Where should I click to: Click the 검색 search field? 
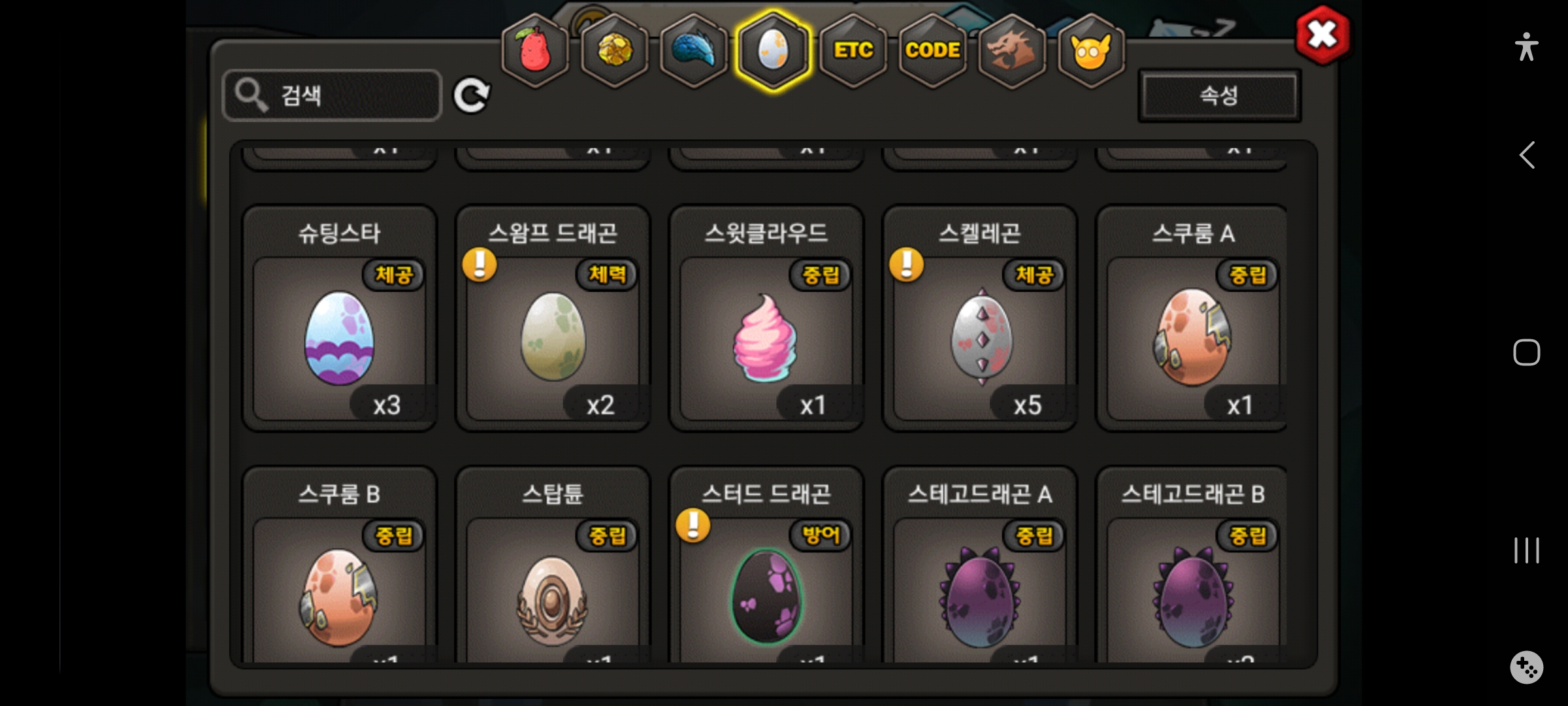pyautogui.click(x=332, y=95)
